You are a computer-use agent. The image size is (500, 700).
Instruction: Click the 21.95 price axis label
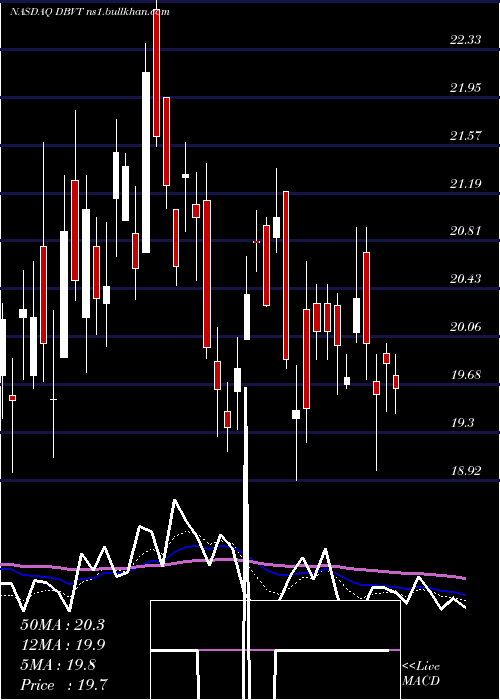point(466,88)
